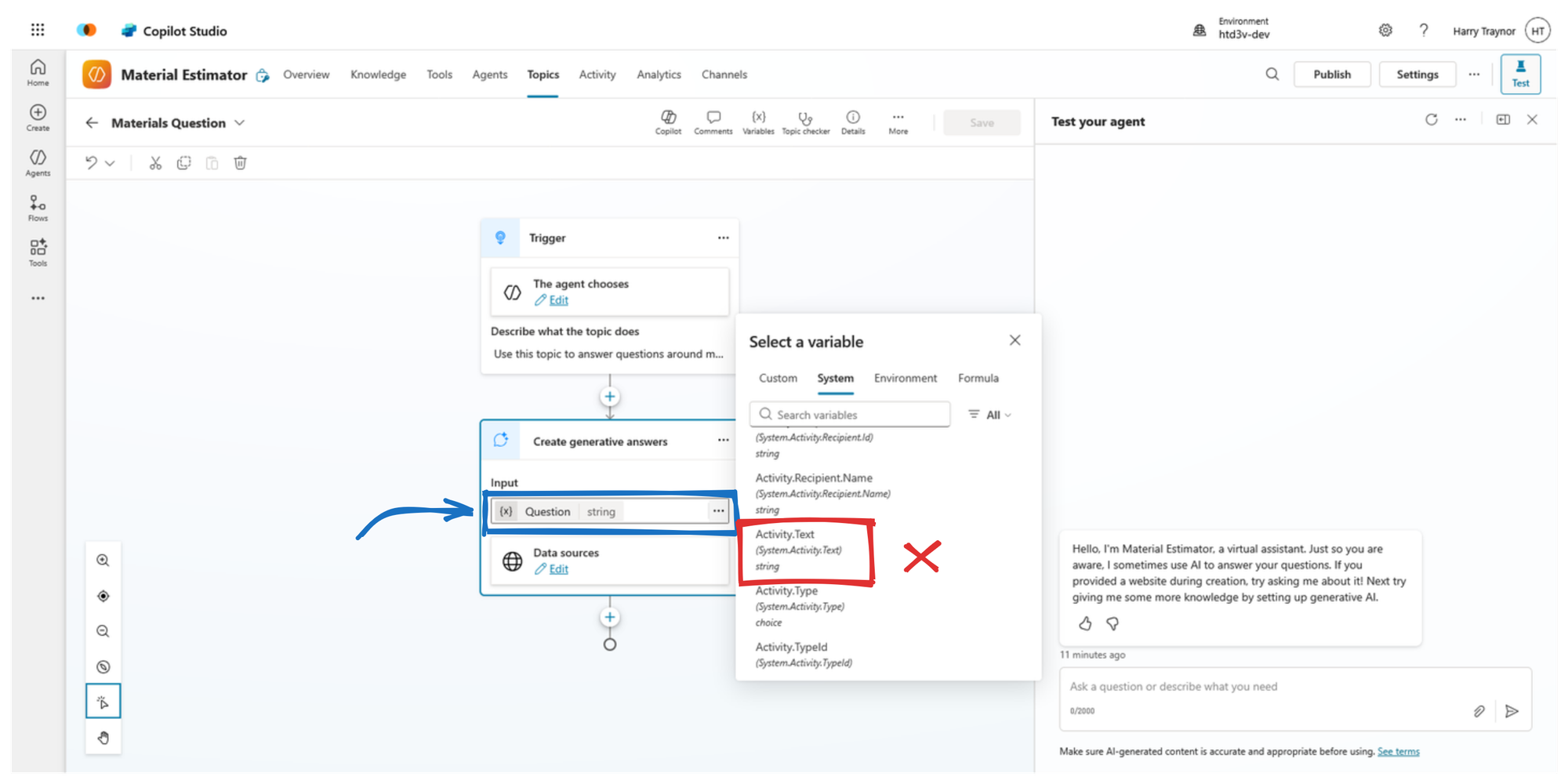
Task: Click the Publish button
Action: [1332, 74]
